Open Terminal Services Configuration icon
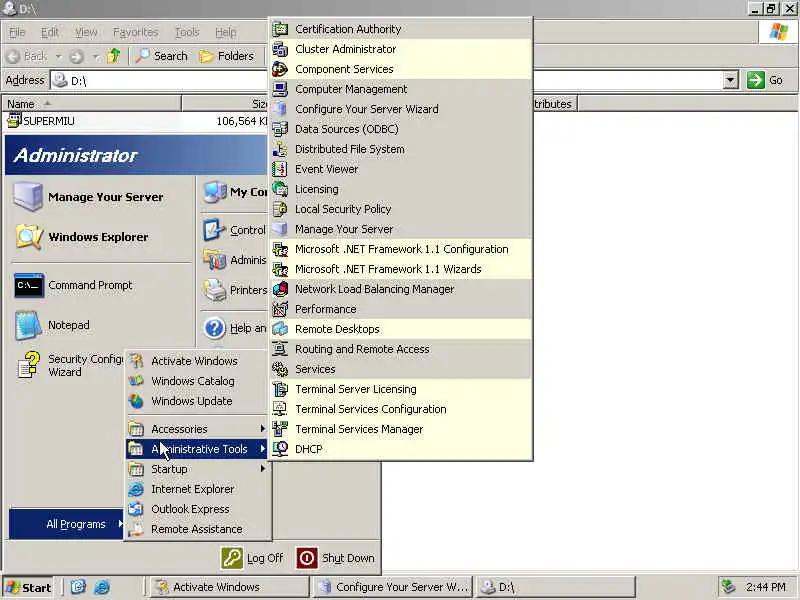The image size is (800, 600). coord(280,409)
